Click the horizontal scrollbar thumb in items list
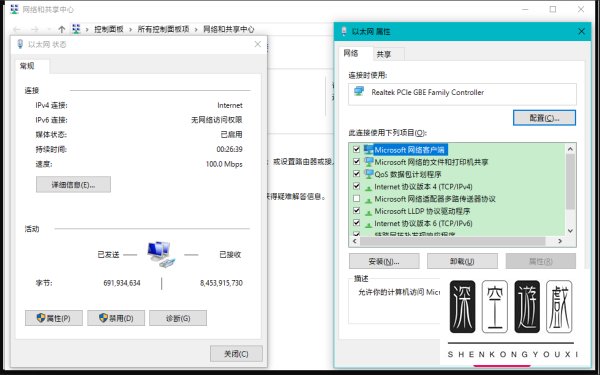Viewport: 600px width, 375px height. coord(452,241)
